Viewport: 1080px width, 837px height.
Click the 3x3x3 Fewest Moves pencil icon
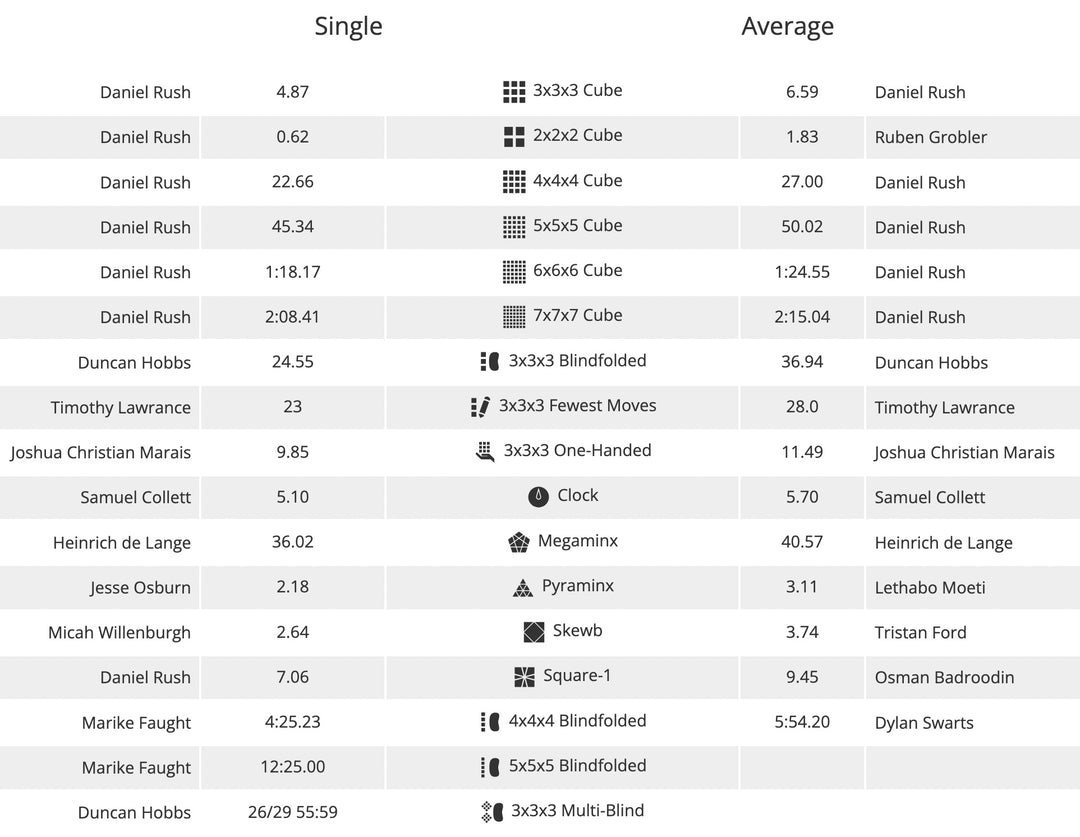tap(480, 407)
